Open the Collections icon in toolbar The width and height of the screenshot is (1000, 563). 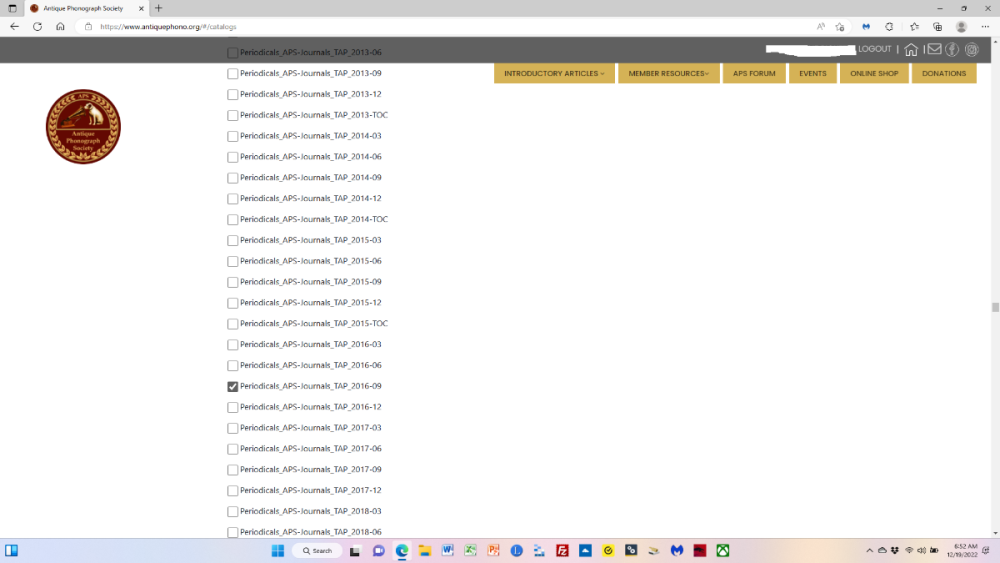938,27
